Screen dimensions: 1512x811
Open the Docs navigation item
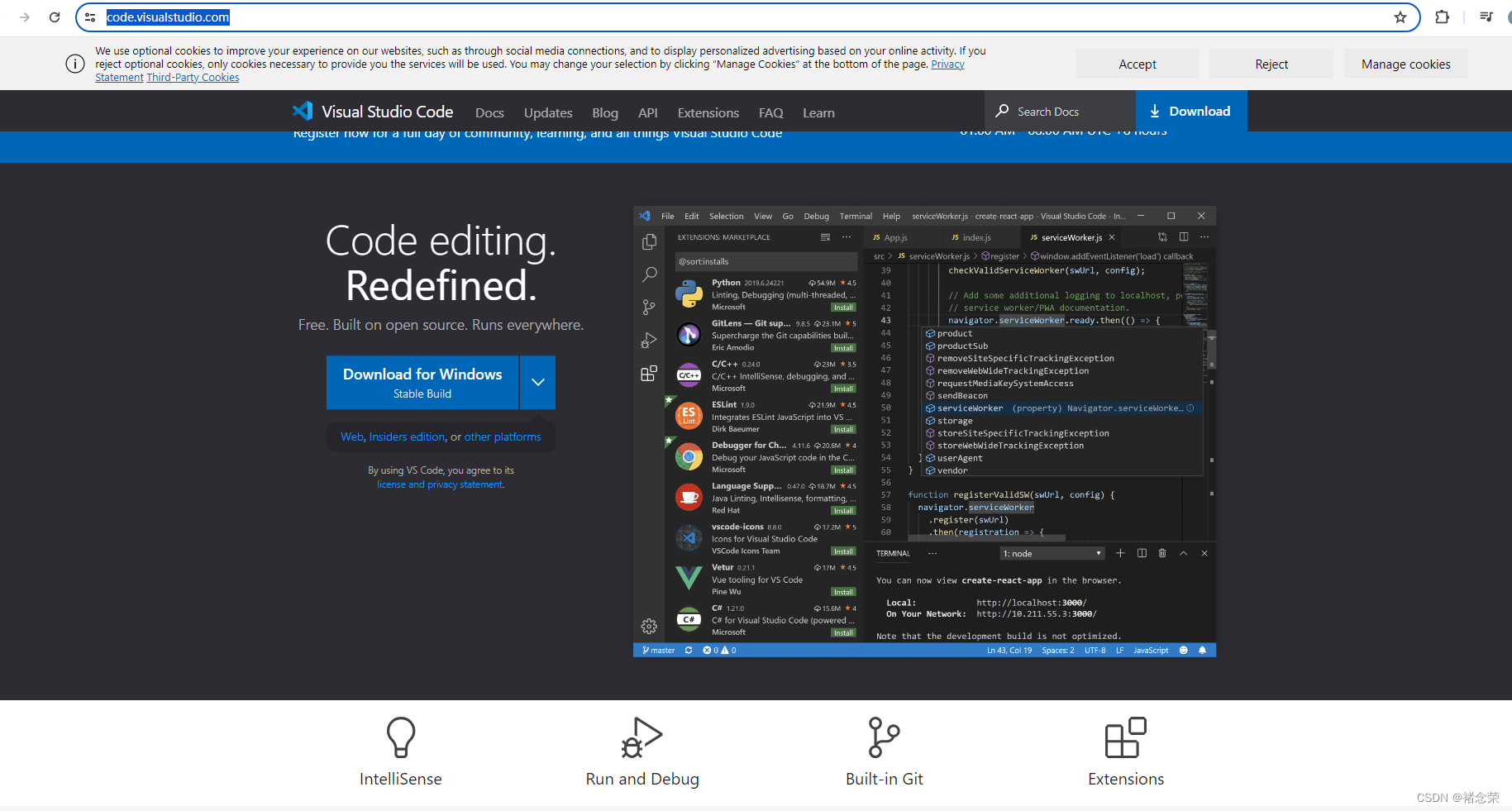[x=489, y=112]
